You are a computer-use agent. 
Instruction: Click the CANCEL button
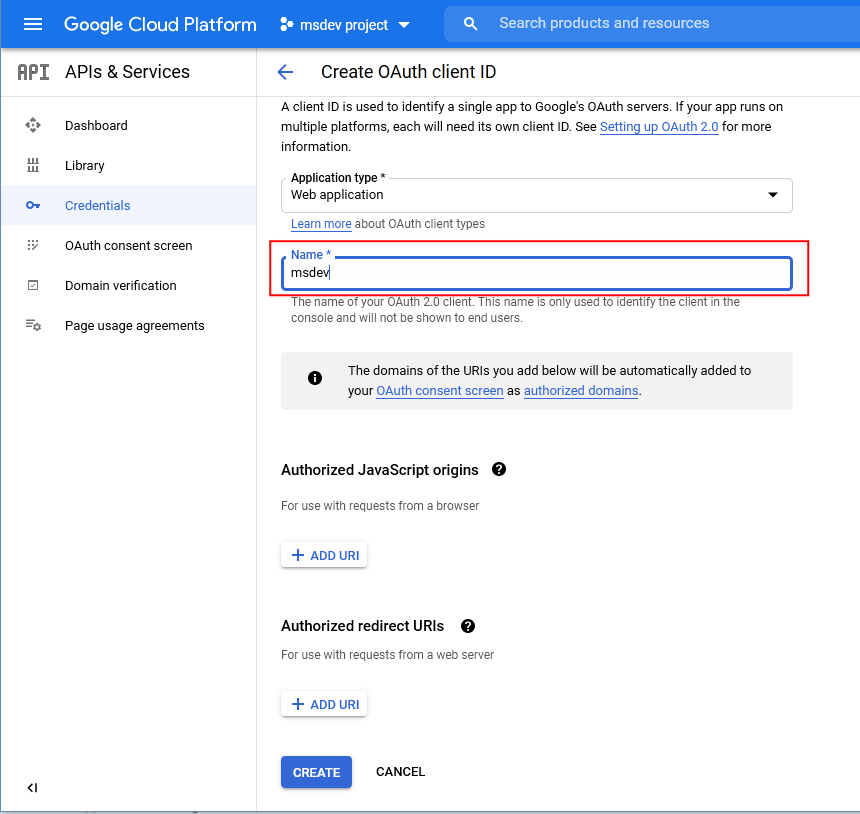click(400, 772)
